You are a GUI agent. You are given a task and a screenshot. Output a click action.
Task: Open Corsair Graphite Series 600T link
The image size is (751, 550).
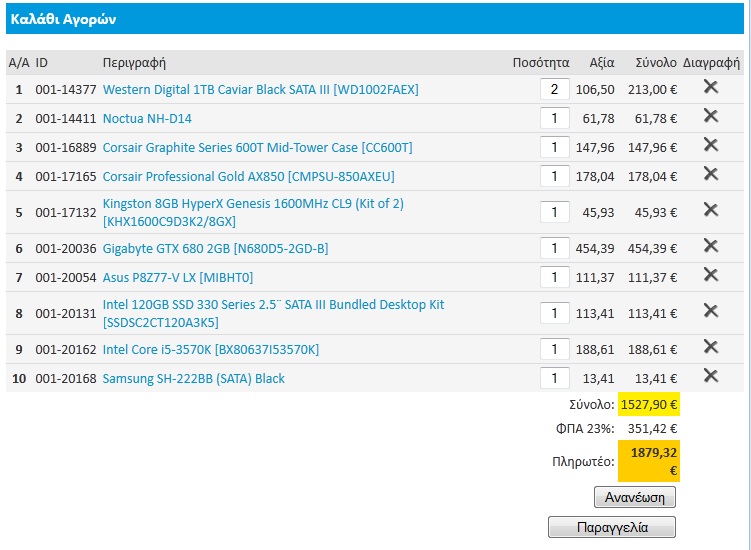coord(257,148)
